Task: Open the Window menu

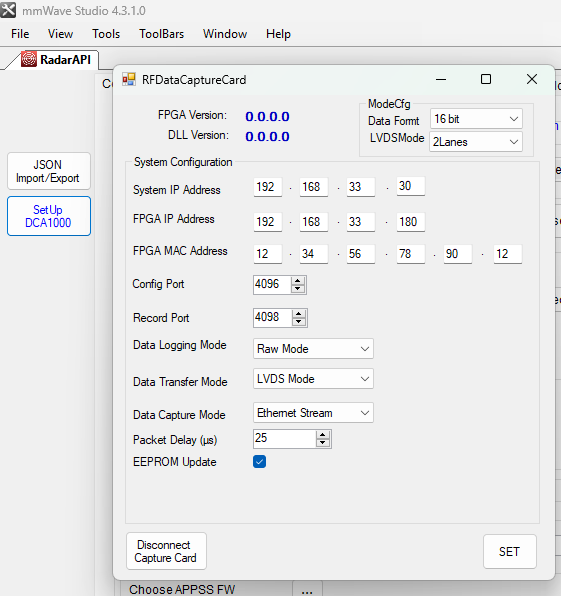Action: [225, 34]
